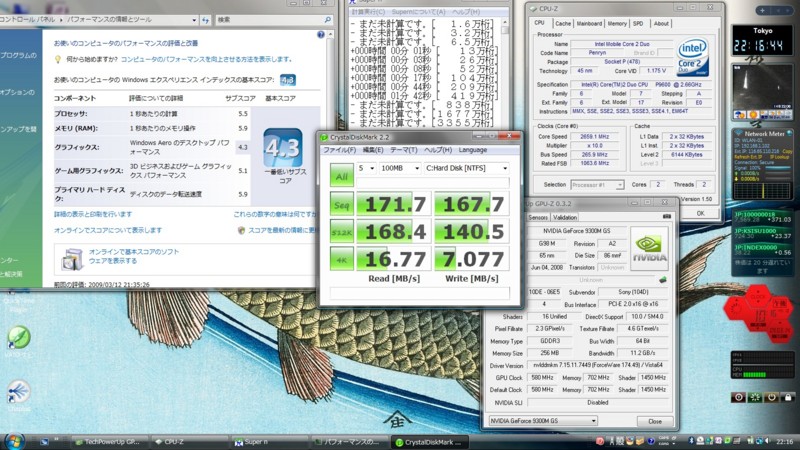Open ファイル(F) menu in CrystalDiskMark
Viewport: 800px width, 450px height.
coord(339,150)
